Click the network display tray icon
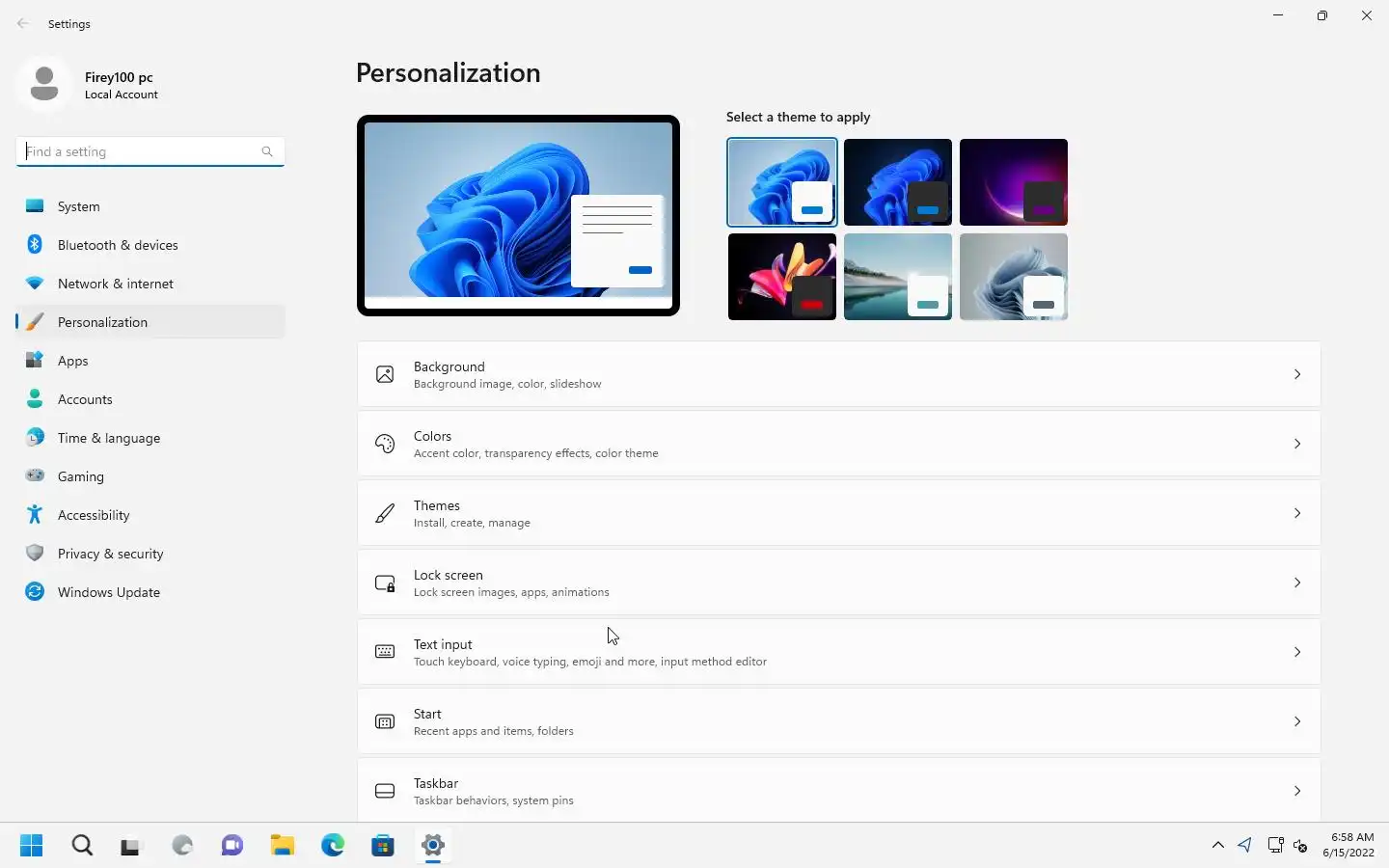 (1275, 846)
